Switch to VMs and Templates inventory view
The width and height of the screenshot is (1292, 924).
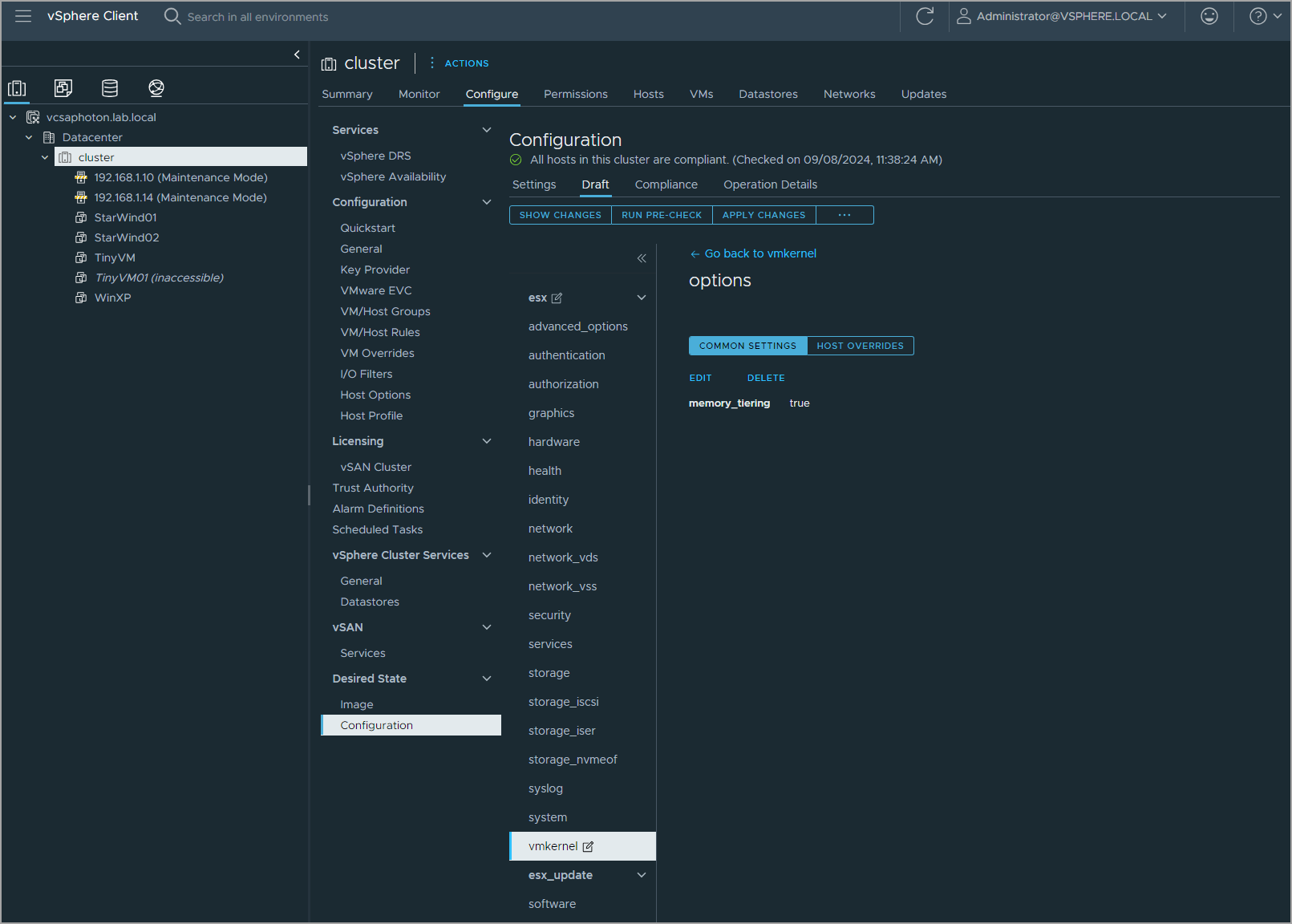point(63,88)
